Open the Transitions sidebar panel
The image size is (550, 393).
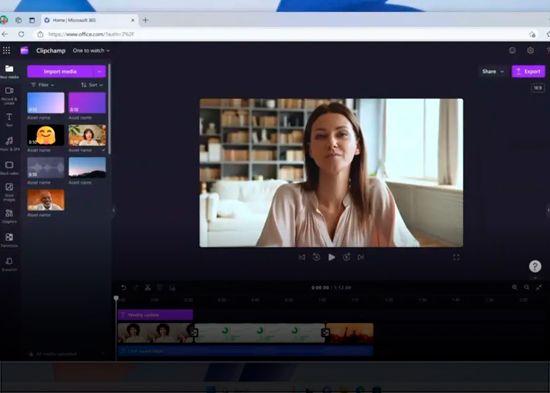point(9,240)
